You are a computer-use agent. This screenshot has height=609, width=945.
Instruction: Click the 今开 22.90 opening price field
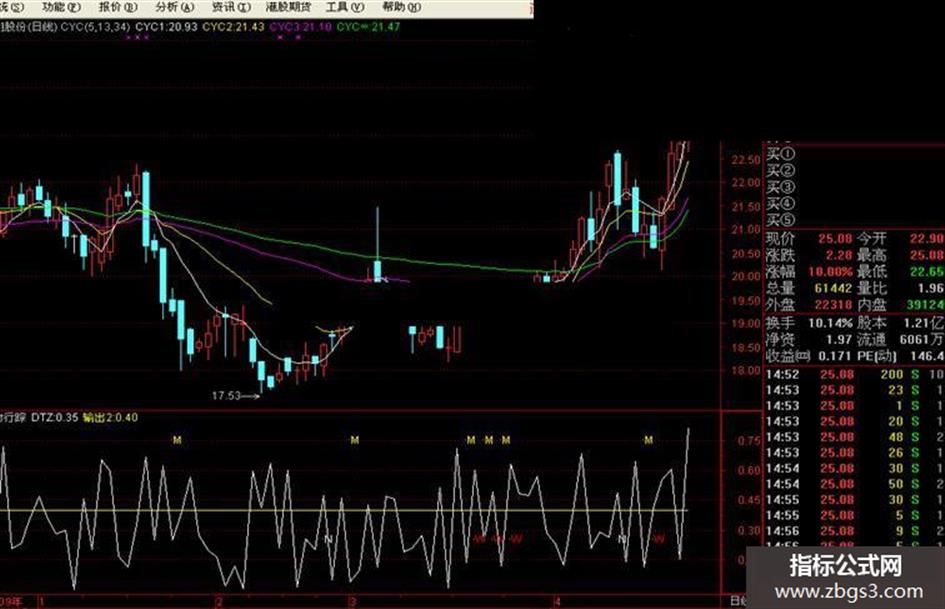(x=900, y=239)
